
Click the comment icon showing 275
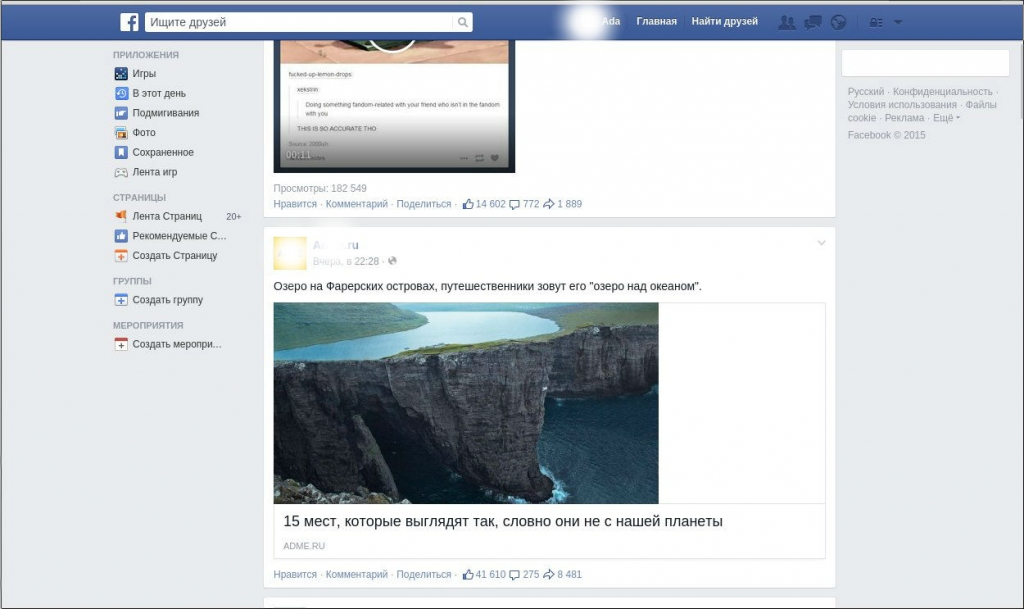point(515,575)
